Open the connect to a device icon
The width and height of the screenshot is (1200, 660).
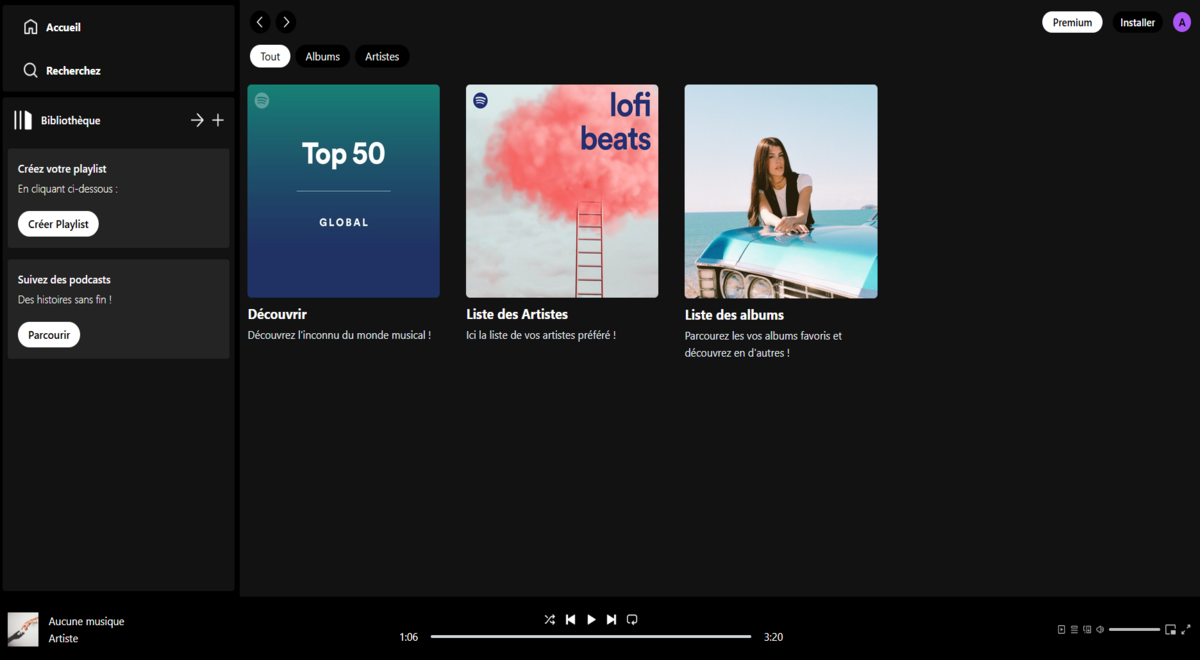click(1087, 629)
